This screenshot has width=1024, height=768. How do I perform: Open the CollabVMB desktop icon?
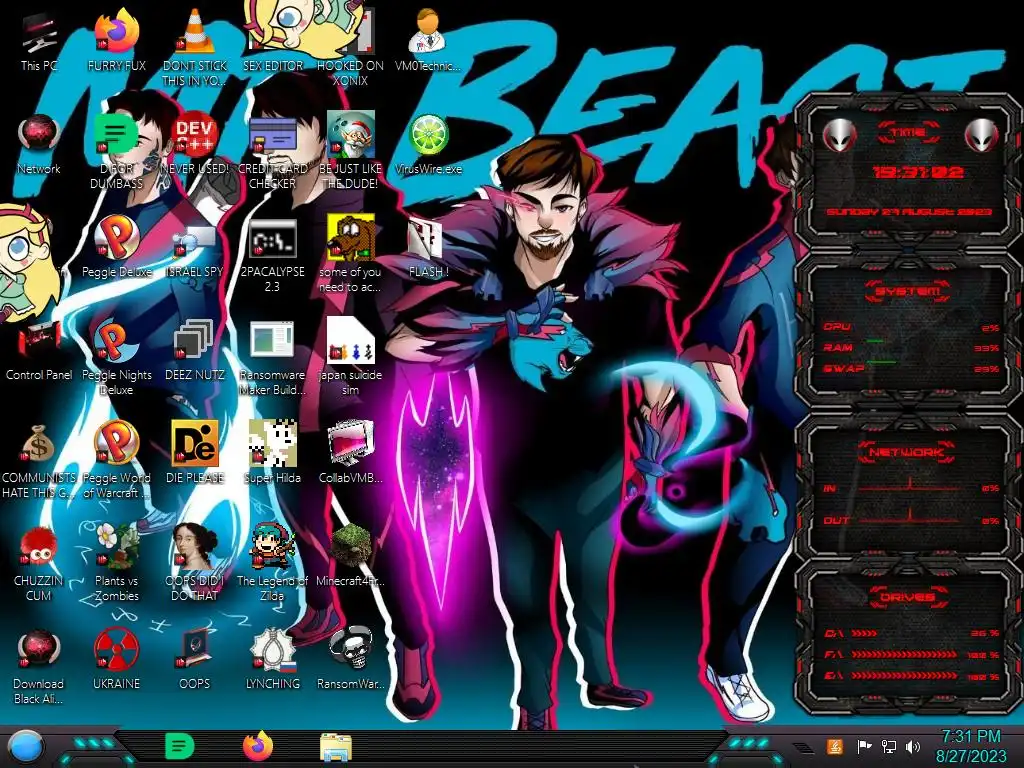351,445
